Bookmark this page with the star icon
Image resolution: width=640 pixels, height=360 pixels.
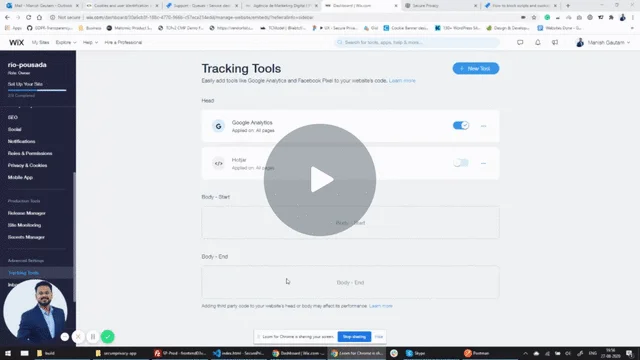(x=534, y=18)
